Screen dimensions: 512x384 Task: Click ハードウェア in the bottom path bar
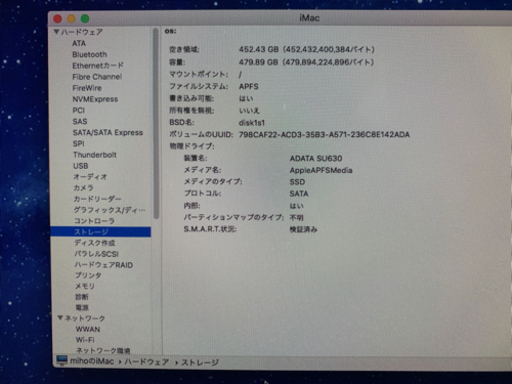tap(146, 362)
